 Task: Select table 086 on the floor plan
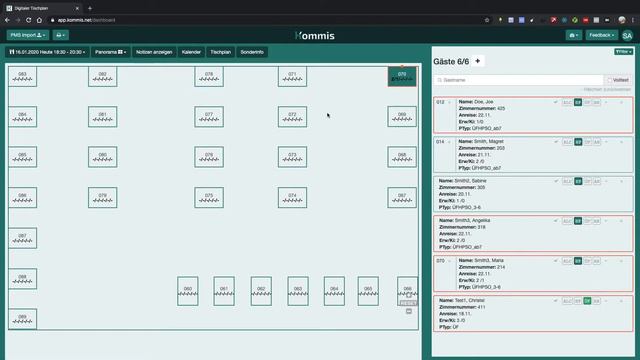22,198
